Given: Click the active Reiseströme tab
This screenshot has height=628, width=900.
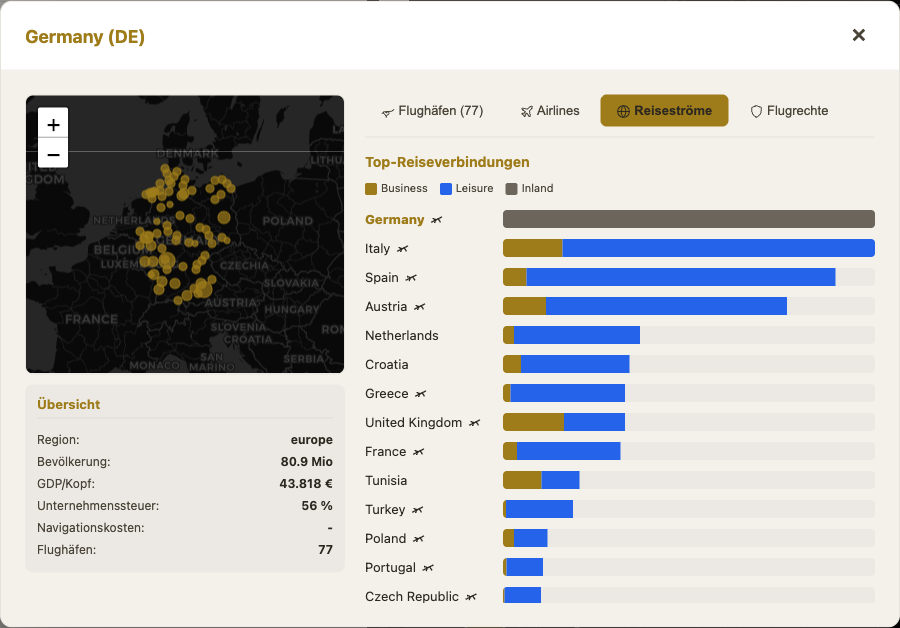Looking at the screenshot, I should [x=664, y=111].
